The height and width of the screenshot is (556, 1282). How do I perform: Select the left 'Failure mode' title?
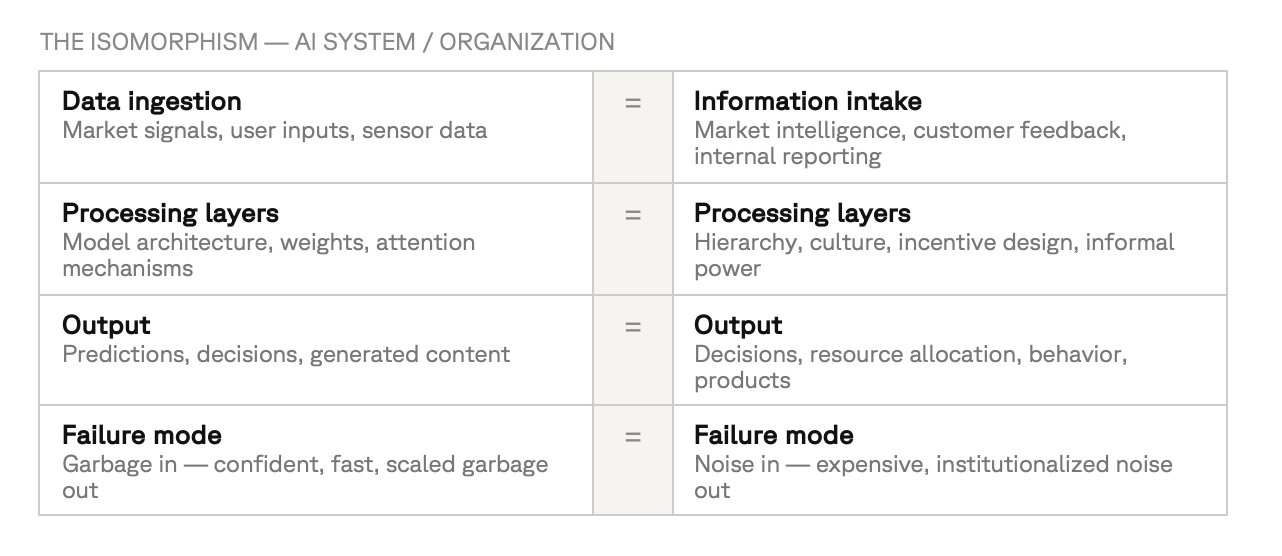tap(142, 435)
